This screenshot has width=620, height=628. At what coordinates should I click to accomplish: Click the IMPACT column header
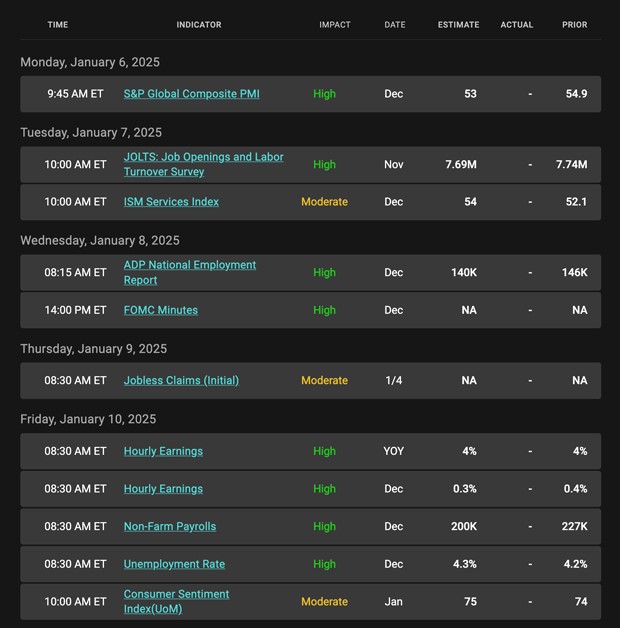click(335, 25)
